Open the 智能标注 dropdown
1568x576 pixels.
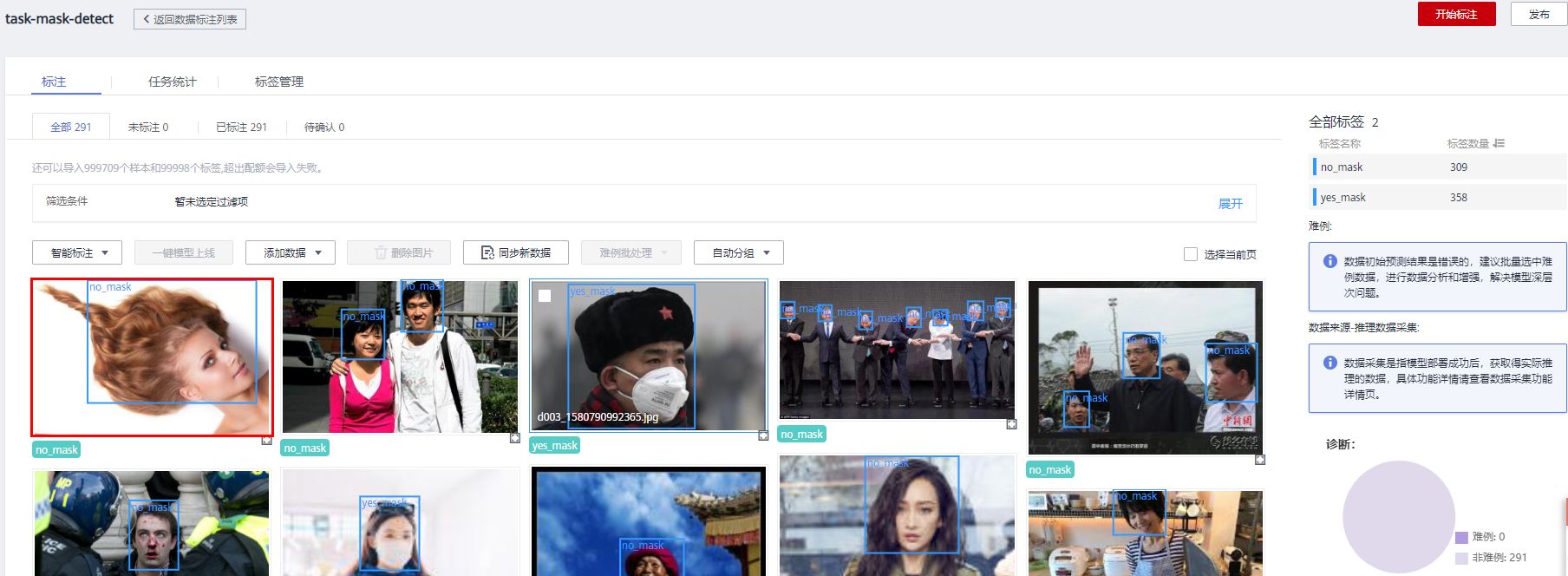click(x=77, y=252)
